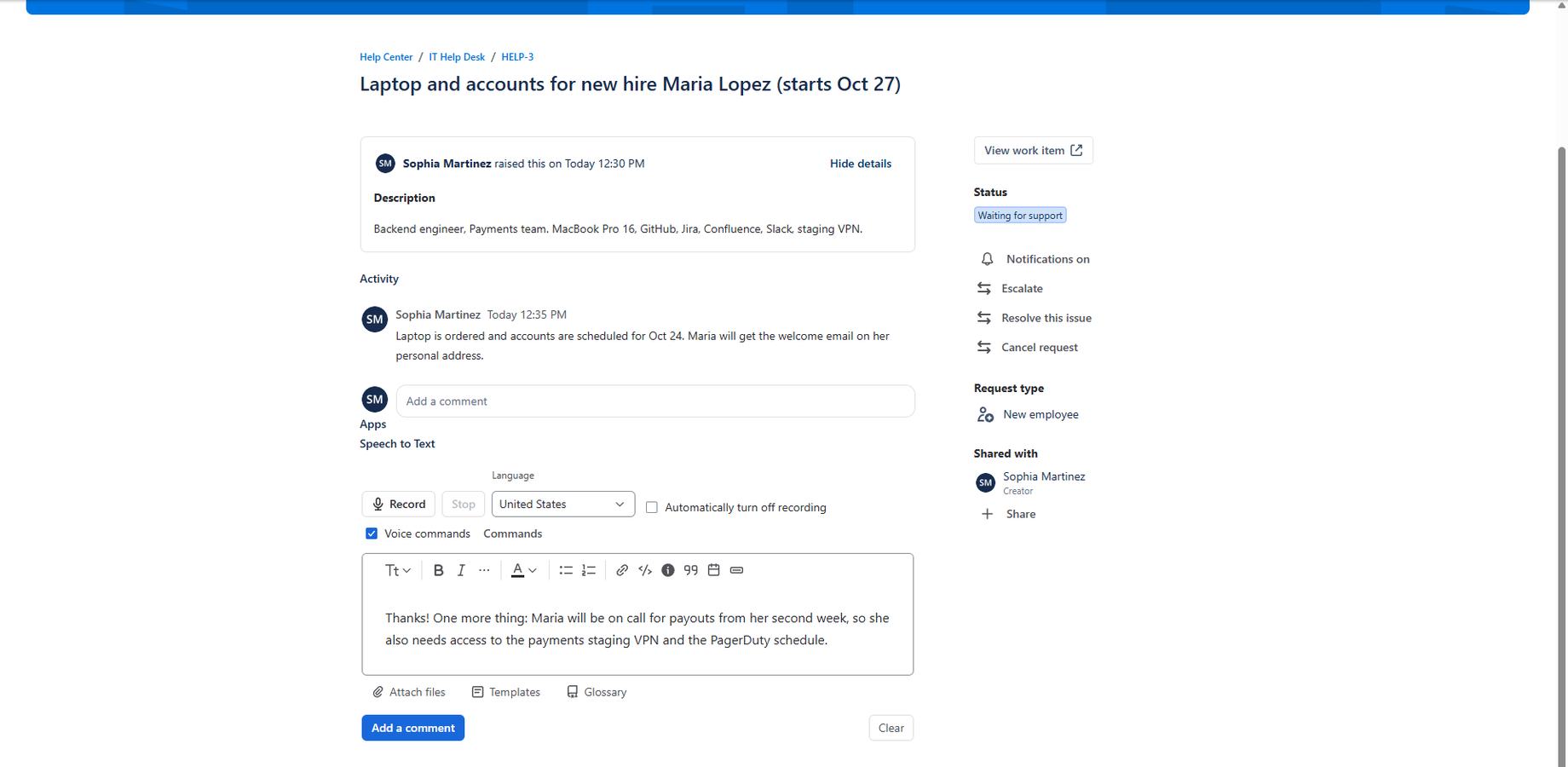Insert a status lozenge
This screenshot has height=767, width=1568.
(x=737, y=570)
